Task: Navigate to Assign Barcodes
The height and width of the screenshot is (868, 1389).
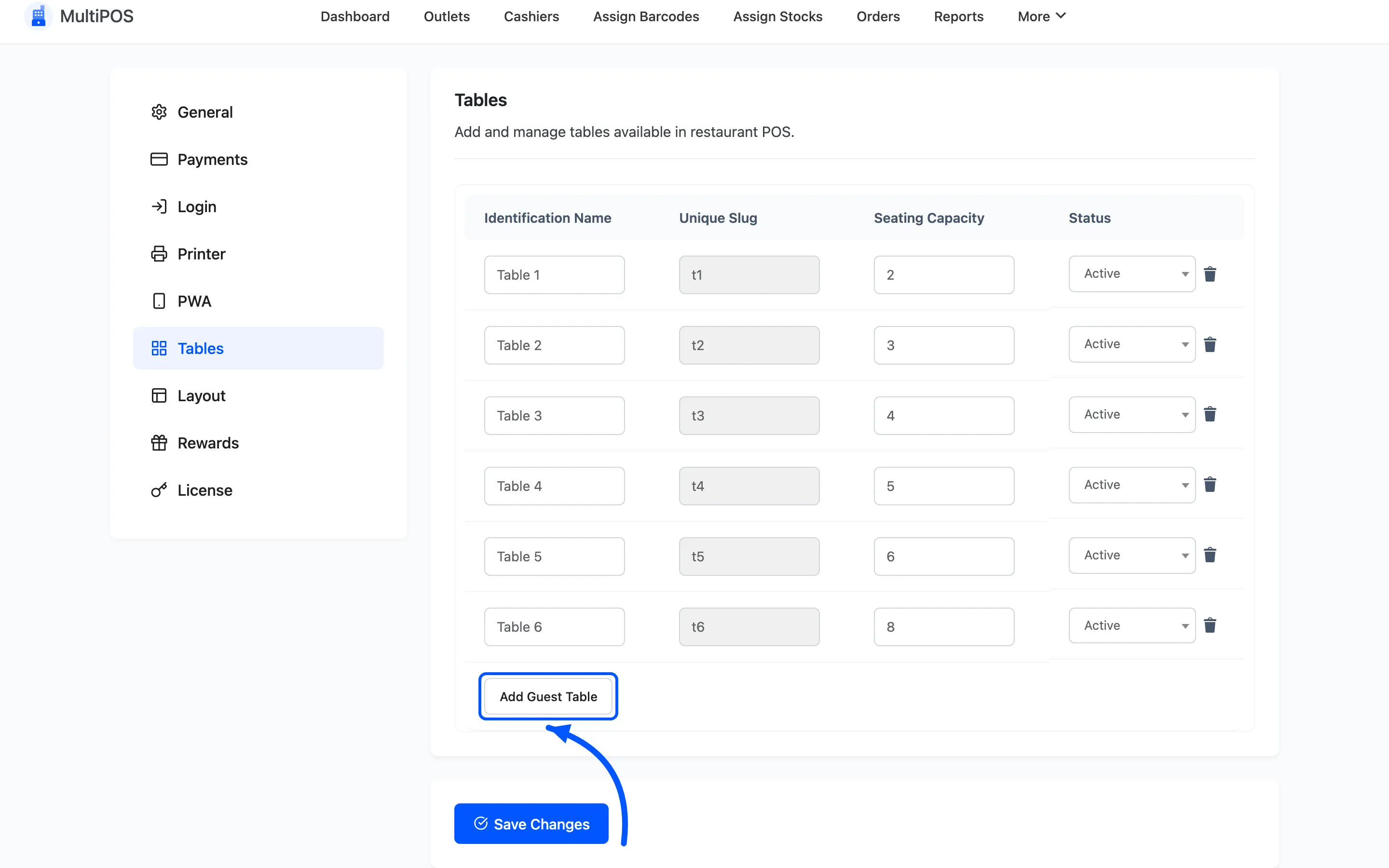Action: [x=646, y=16]
